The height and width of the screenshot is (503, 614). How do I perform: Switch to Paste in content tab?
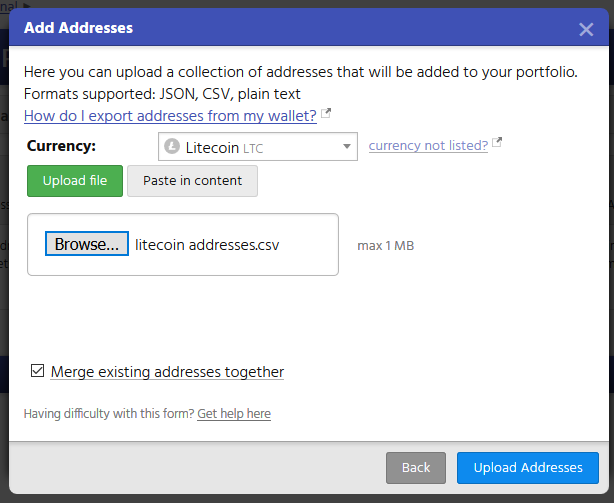pos(192,181)
